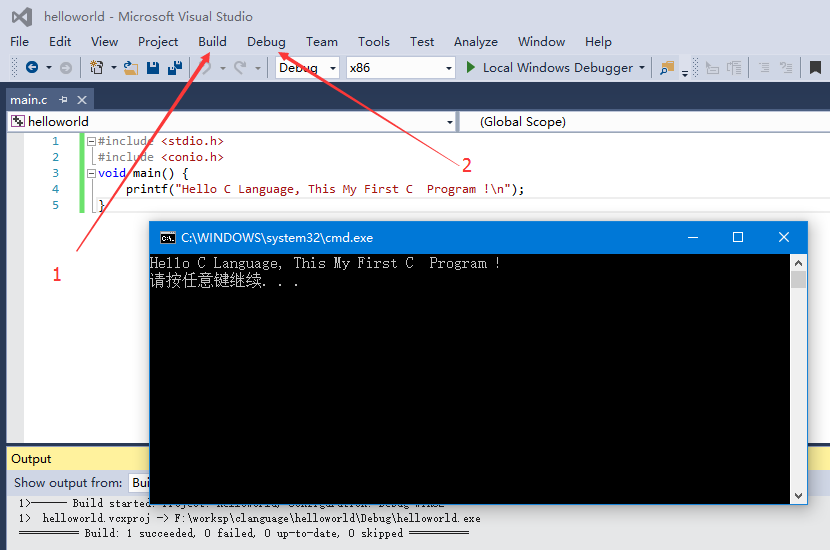This screenshot has height=550, width=830.
Task: Open the Debug menu
Action: click(x=266, y=42)
